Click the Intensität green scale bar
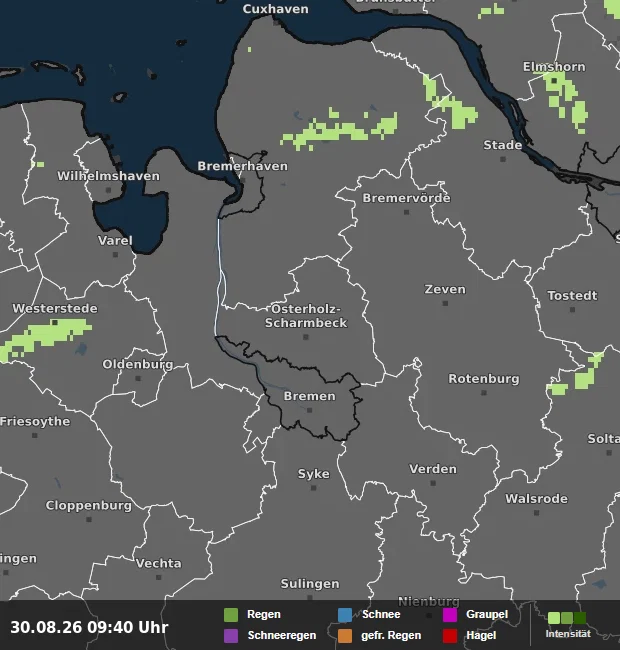 [567, 618]
